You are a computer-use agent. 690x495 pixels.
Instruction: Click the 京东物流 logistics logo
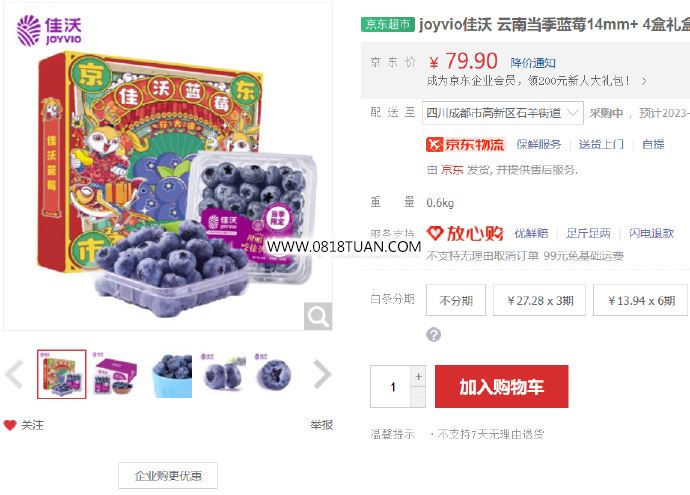[x=465, y=144]
